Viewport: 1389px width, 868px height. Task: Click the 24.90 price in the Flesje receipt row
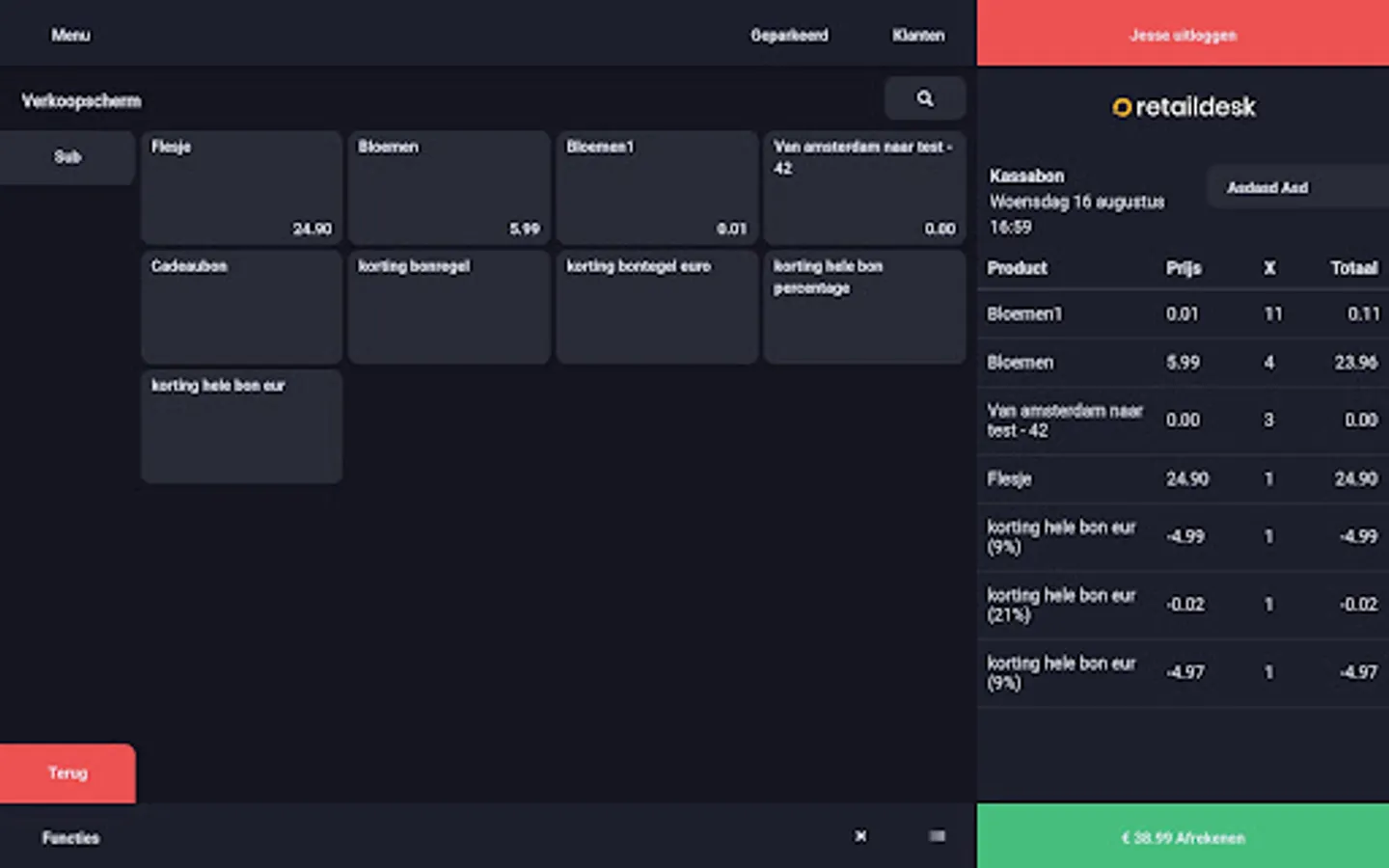click(1186, 479)
